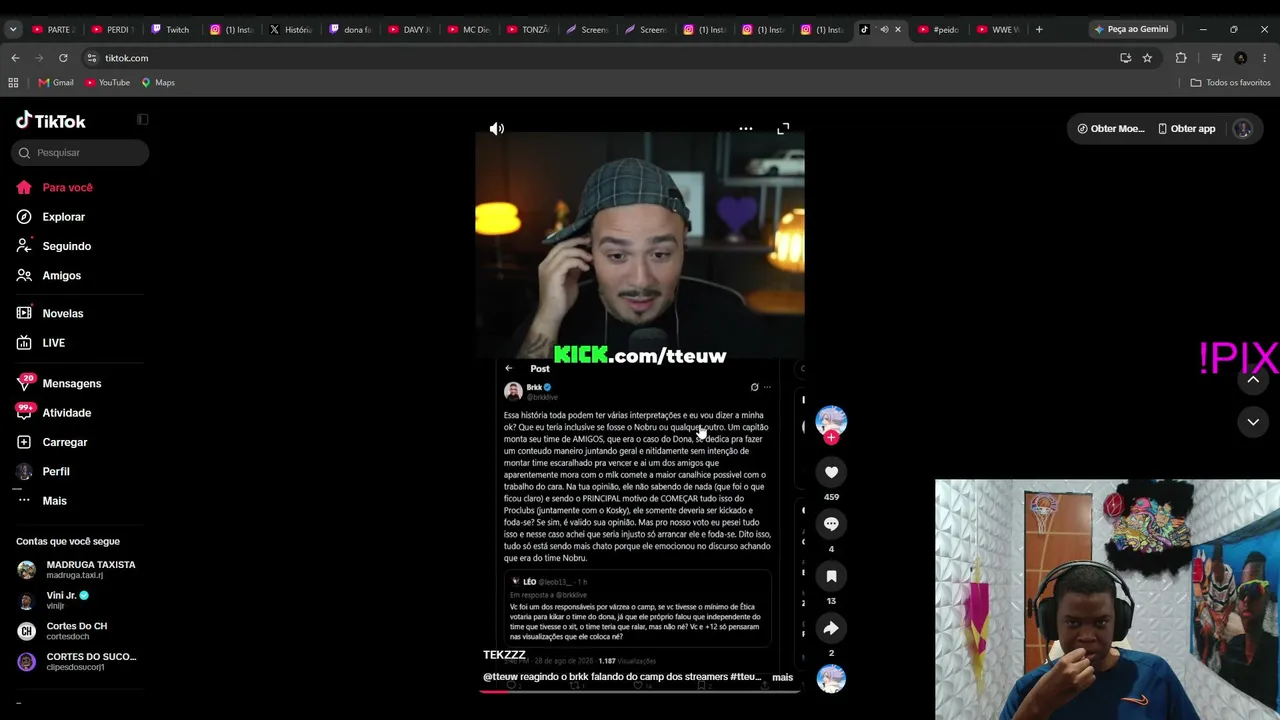Share the video using the arrow icon
Image resolution: width=1280 pixels, height=720 pixels.
831,628
